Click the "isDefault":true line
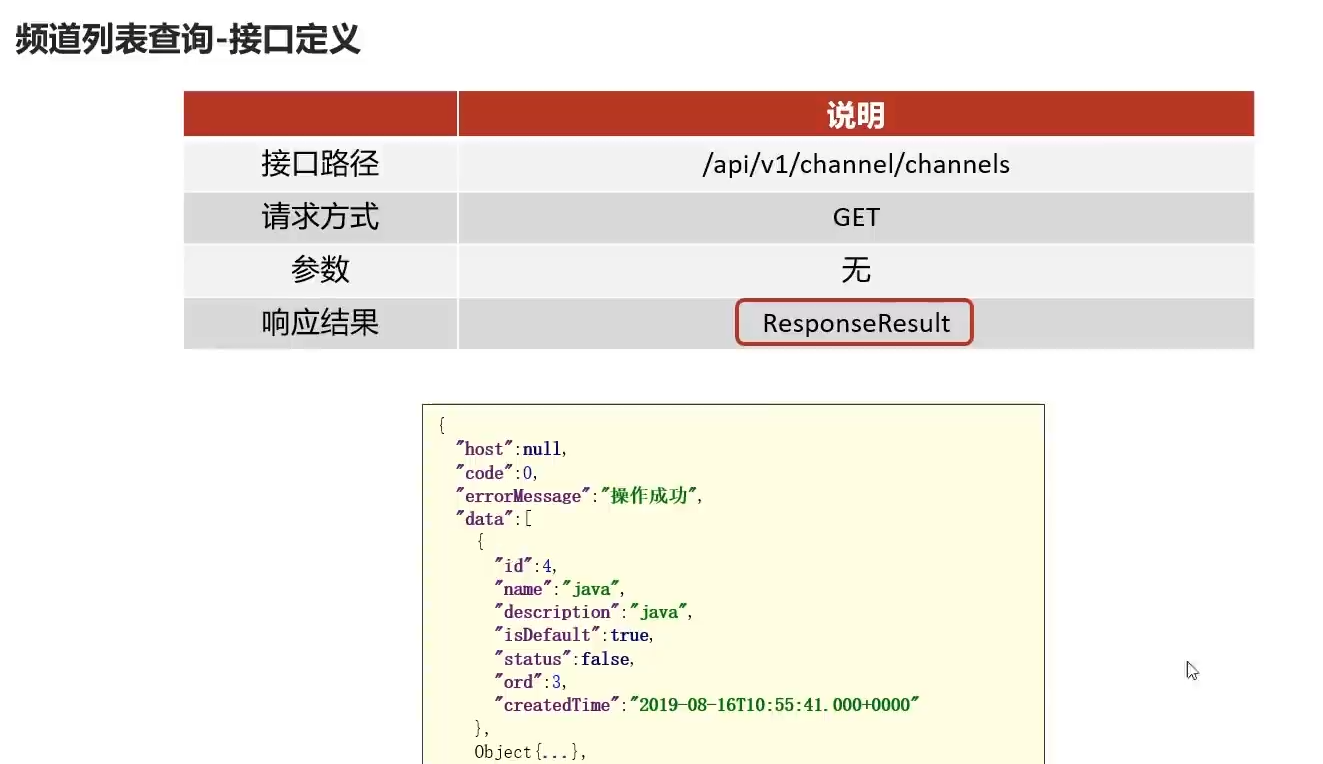The height and width of the screenshot is (764, 1323). (574, 635)
